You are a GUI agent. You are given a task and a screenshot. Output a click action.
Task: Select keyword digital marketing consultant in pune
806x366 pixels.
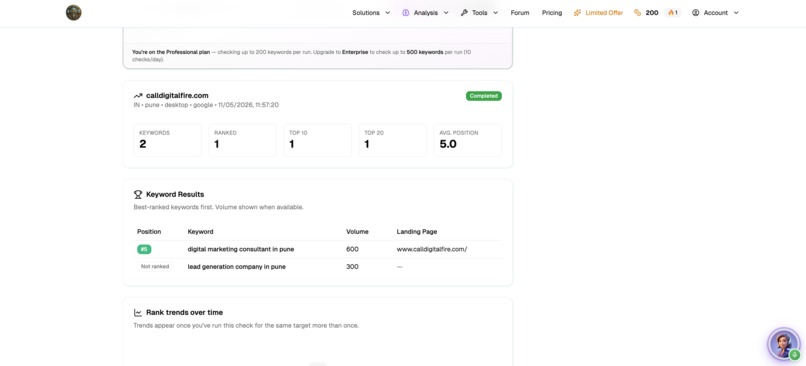tap(241, 249)
